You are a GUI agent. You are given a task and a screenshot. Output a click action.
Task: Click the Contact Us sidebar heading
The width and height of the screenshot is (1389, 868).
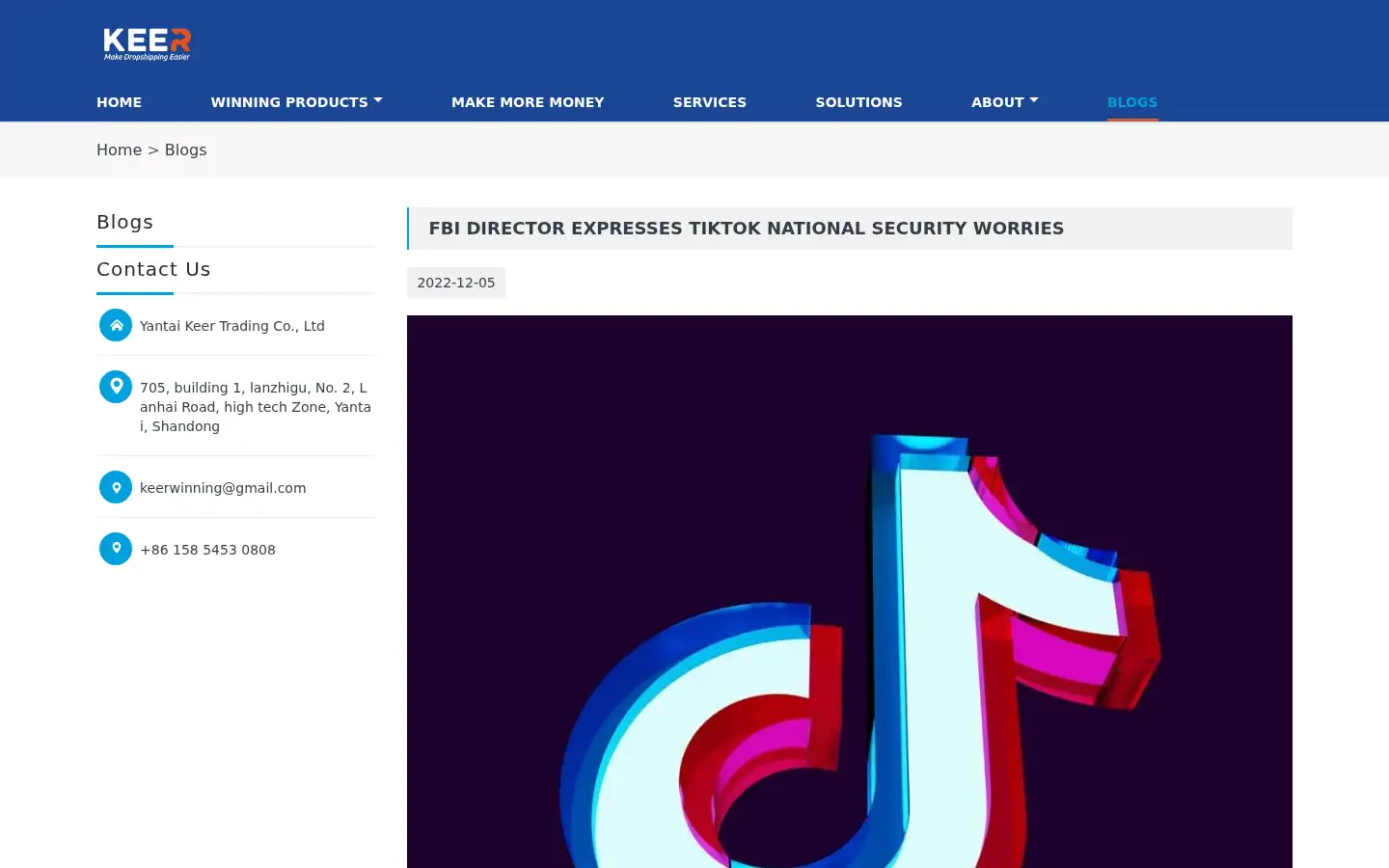[x=153, y=269]
